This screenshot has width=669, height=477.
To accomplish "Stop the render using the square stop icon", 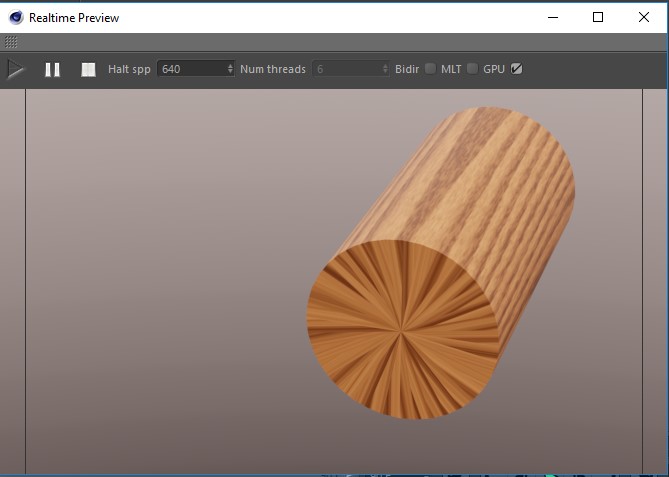I will 88,69.
